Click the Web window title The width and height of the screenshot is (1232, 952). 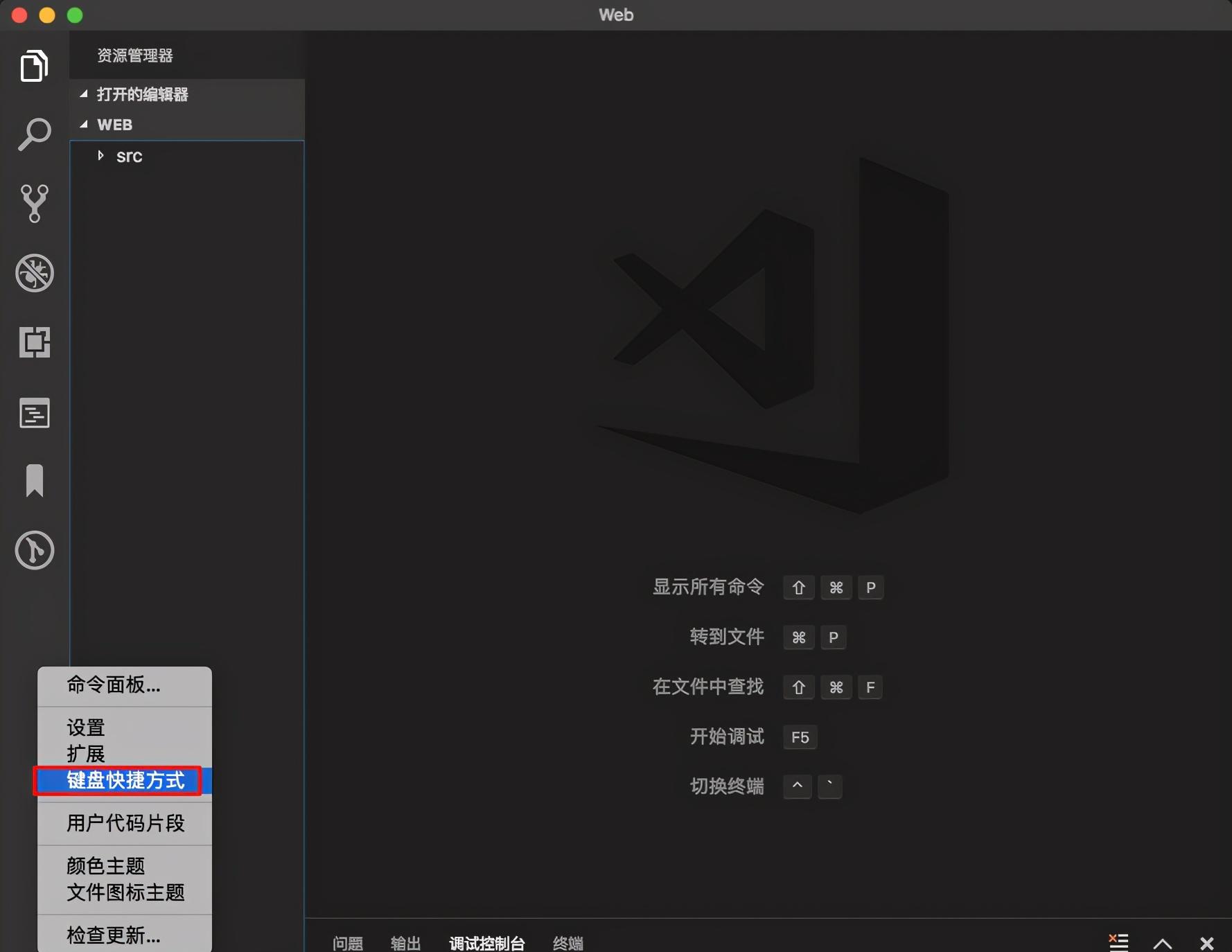click(616, 15)
